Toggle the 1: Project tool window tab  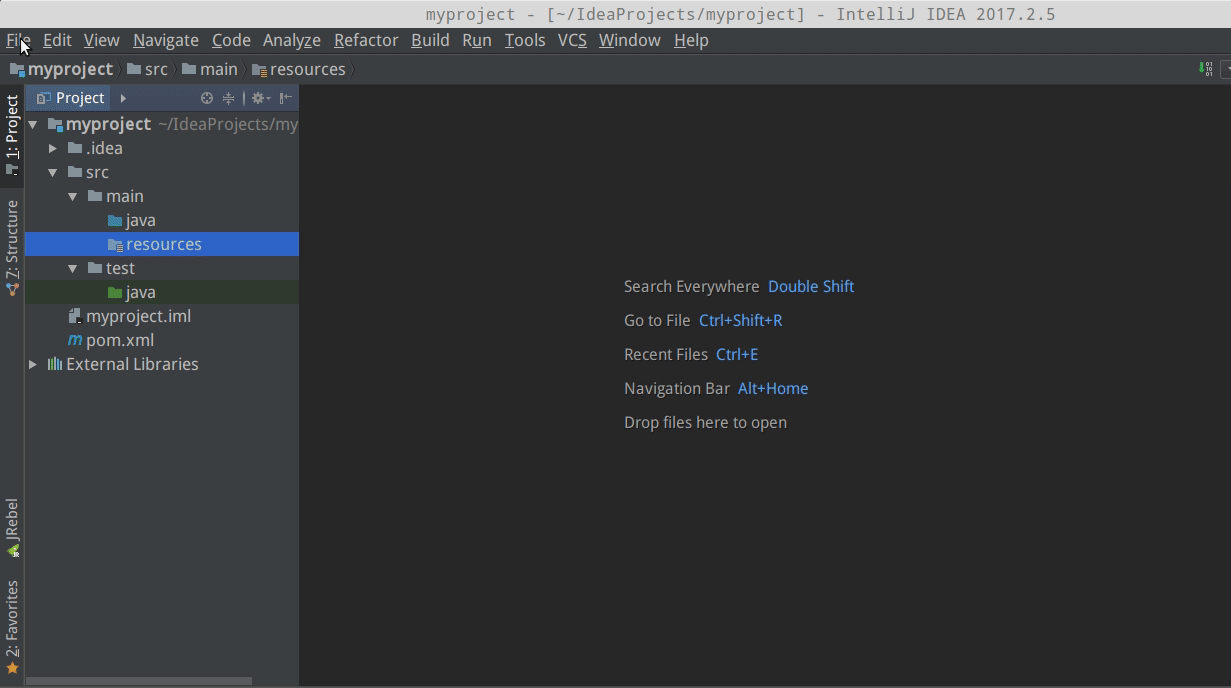pos(12,135)
